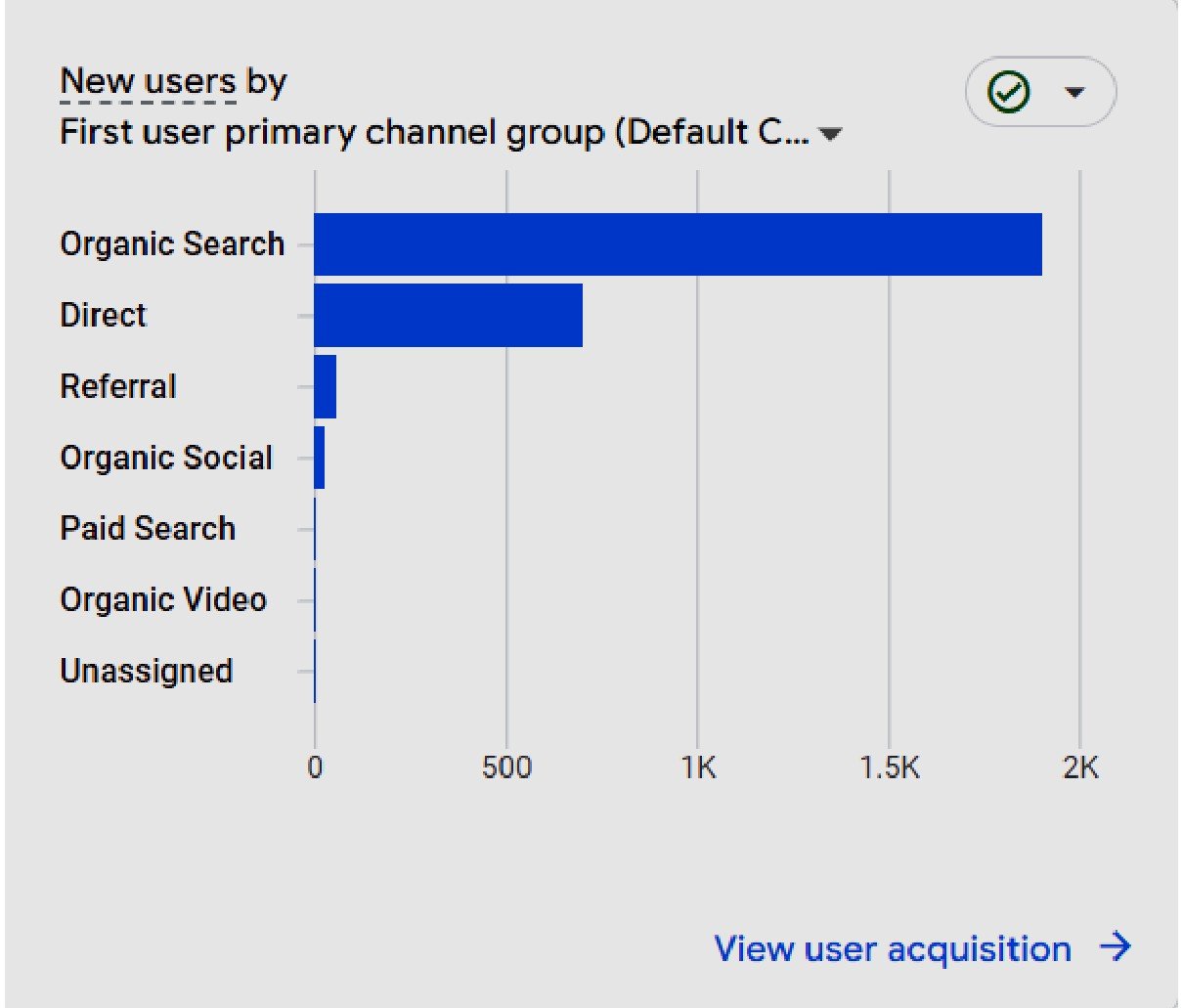
Task: Click the green checkmark data quality icon
Action: pos(1009,93)
